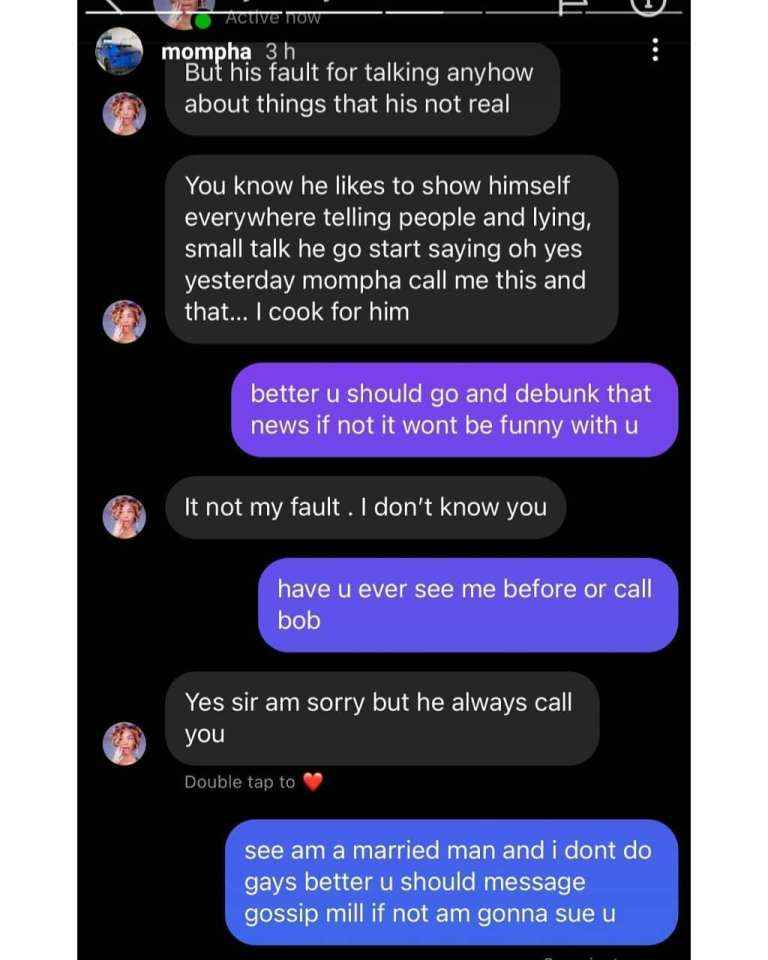Tap mompha's round profile picture
768x960 pixels.
tap(119, 51)
